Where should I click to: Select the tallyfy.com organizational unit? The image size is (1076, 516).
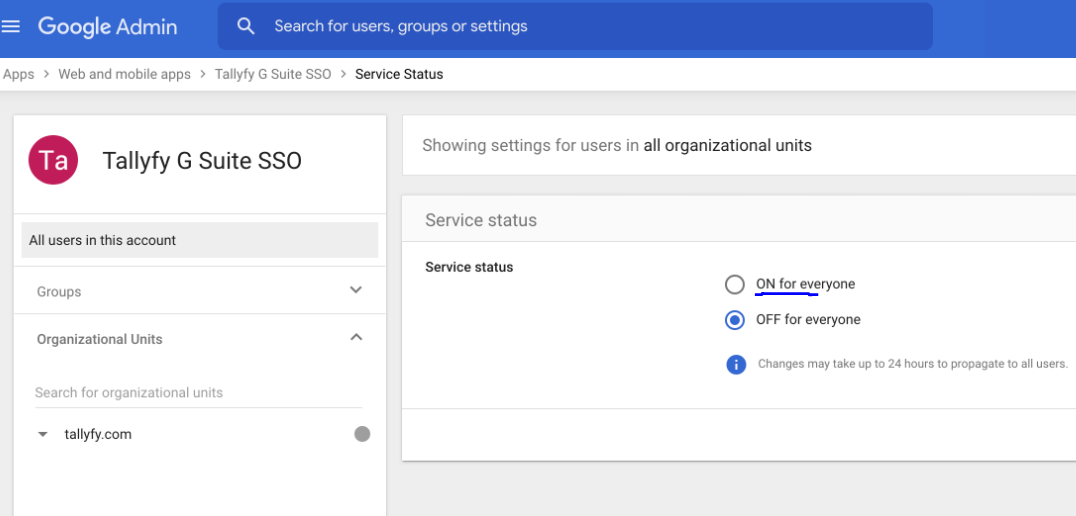98,434
